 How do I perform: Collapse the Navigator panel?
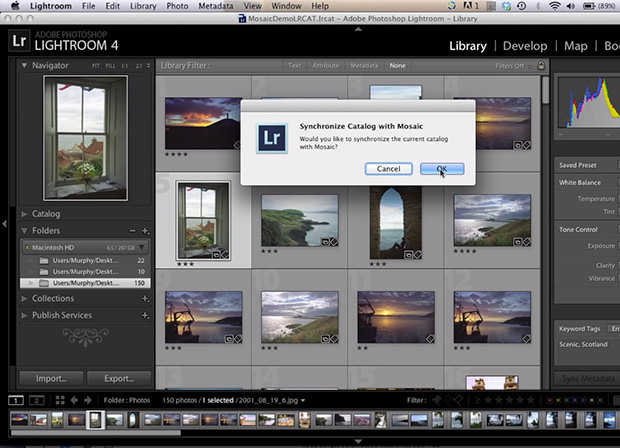pyautogui.click(x=24, y=65)
